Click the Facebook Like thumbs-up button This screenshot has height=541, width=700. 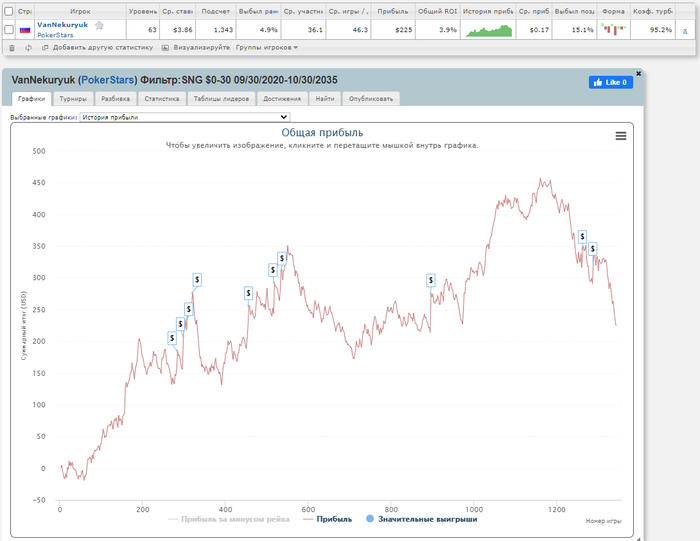click(x=610, y=82)
